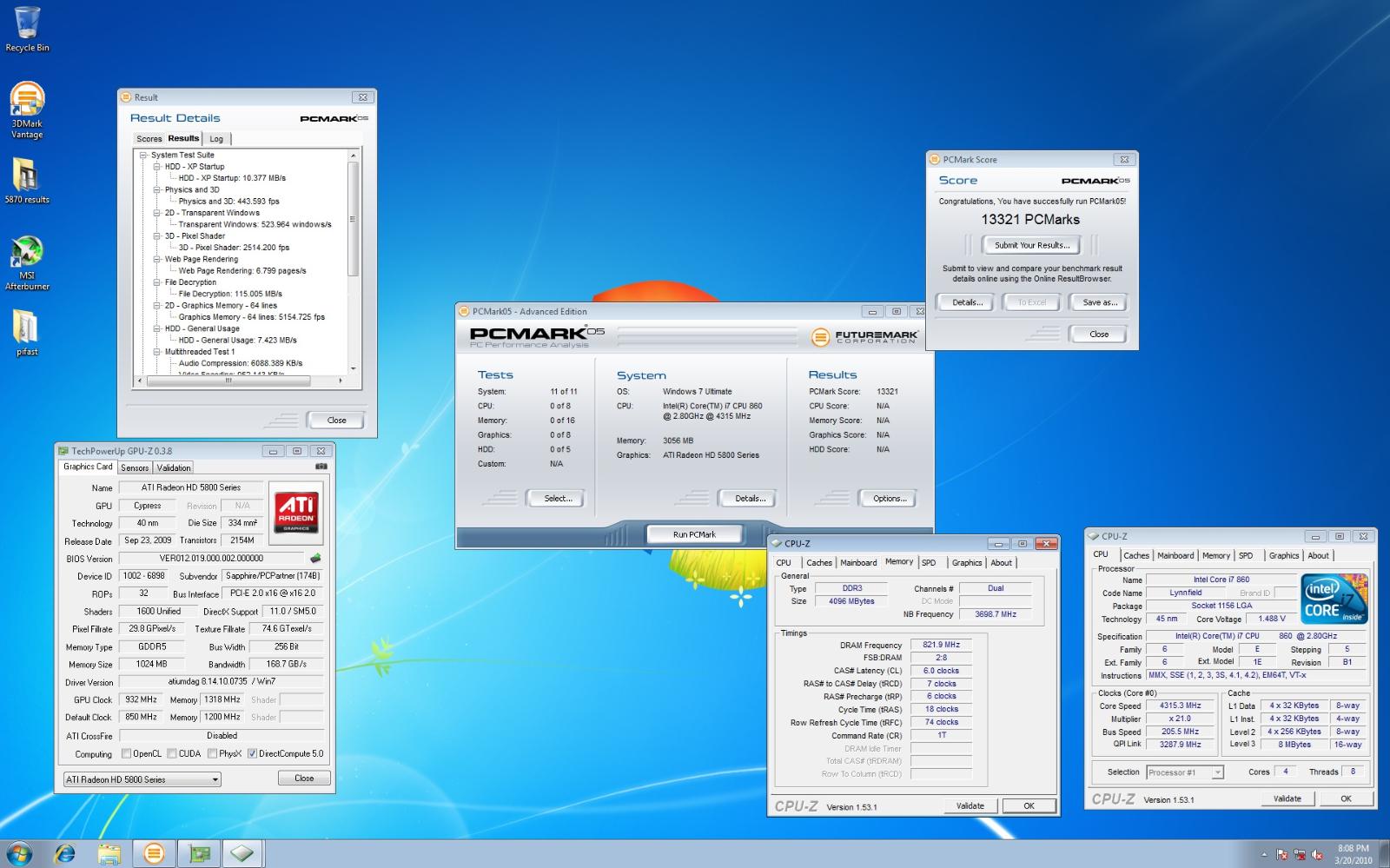The width and height of the screenshot is (1390, 868).
Task: Open Caches tab in right CPU-Z window
Action: [1135, 556]
